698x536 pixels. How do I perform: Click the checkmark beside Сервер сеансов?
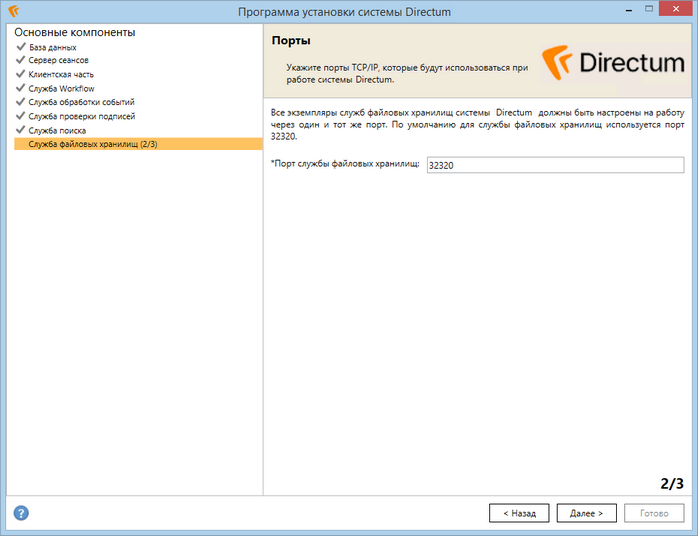(x=21, y=60)
